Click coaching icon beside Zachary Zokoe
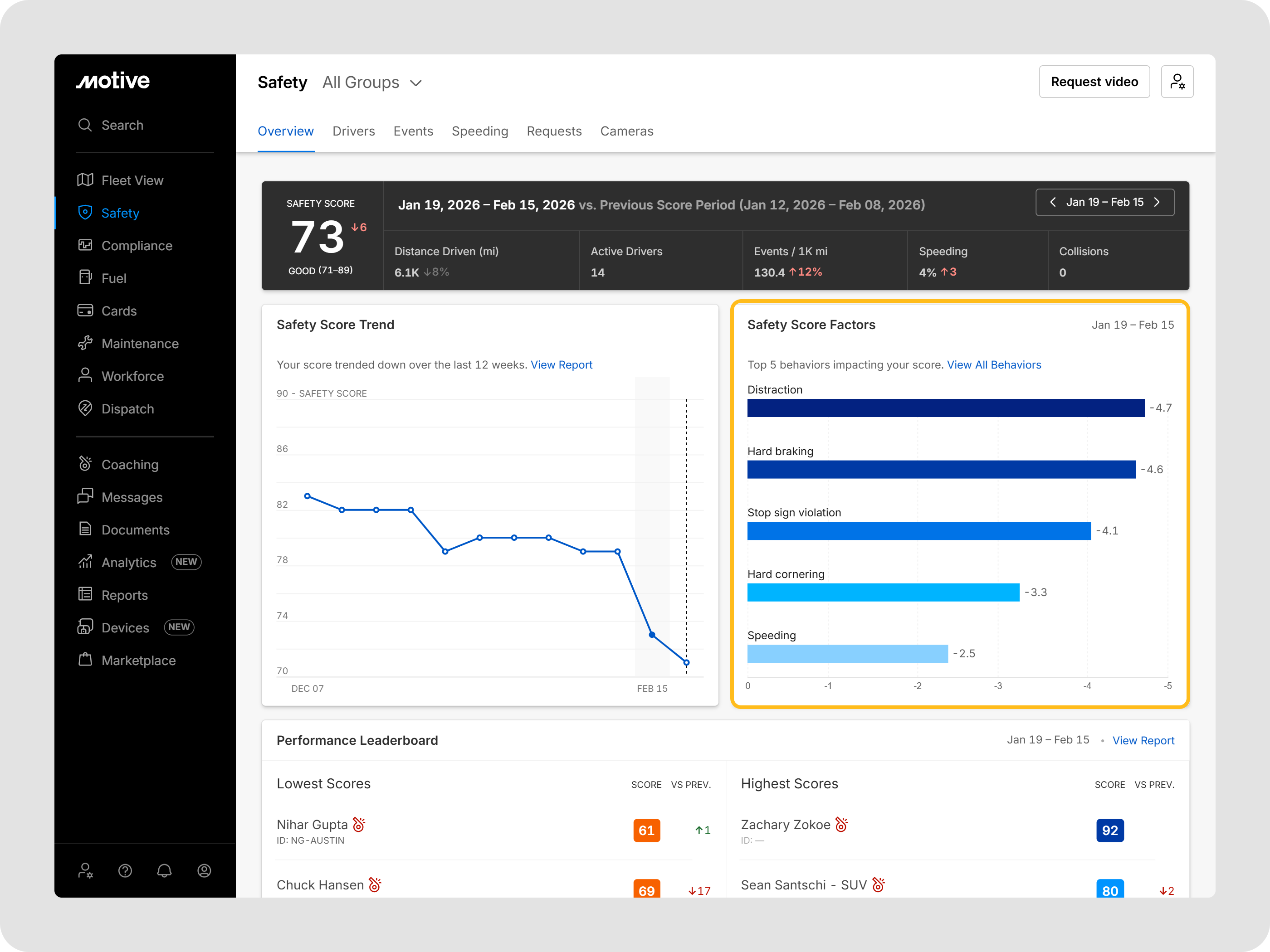1270x952 pixels. (x=841, y=825)
